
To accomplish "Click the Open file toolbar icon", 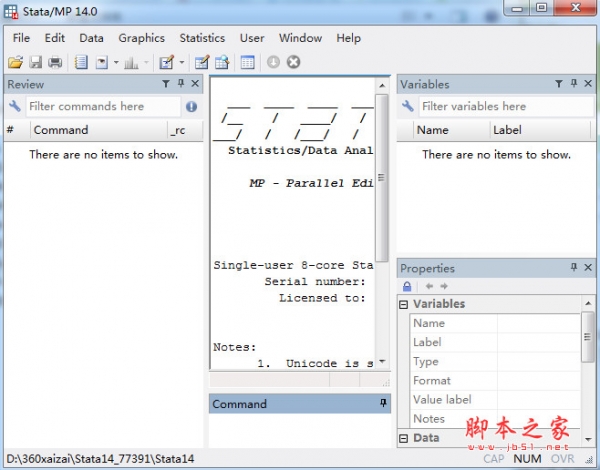I will 16,62.
